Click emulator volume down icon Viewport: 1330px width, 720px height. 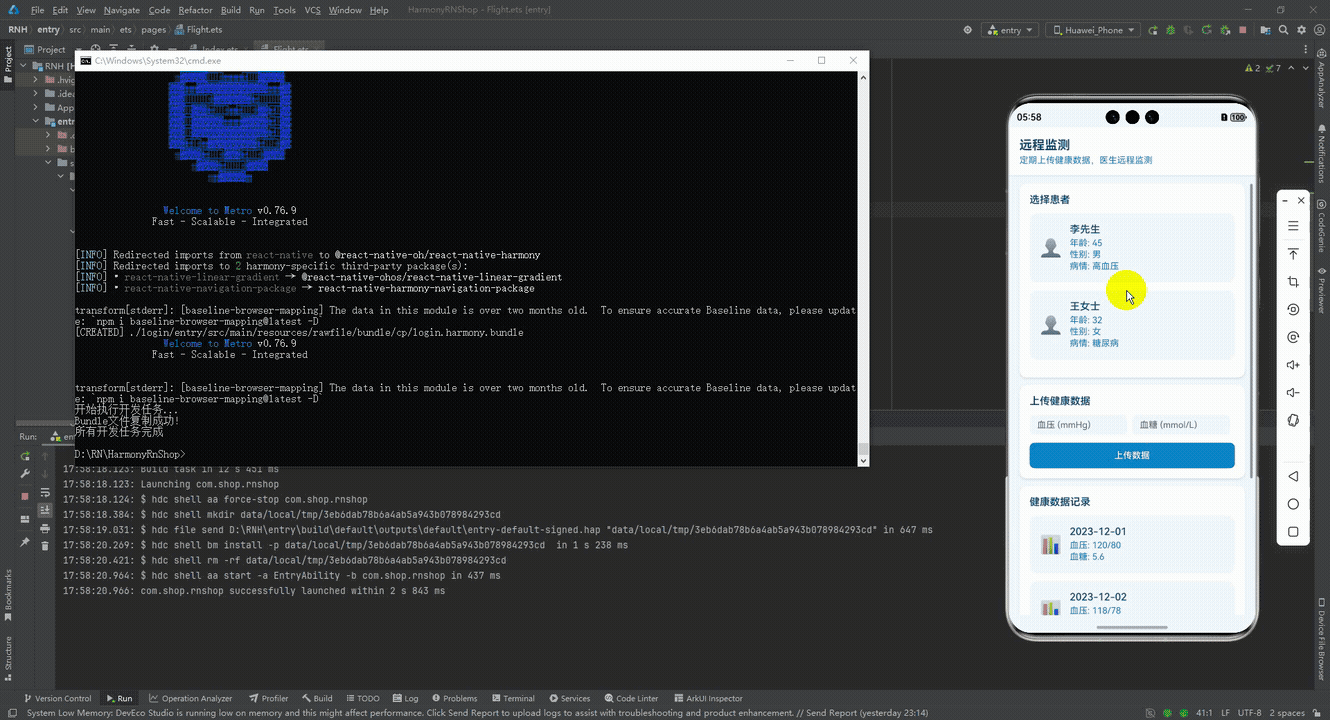click(1293, 393)
